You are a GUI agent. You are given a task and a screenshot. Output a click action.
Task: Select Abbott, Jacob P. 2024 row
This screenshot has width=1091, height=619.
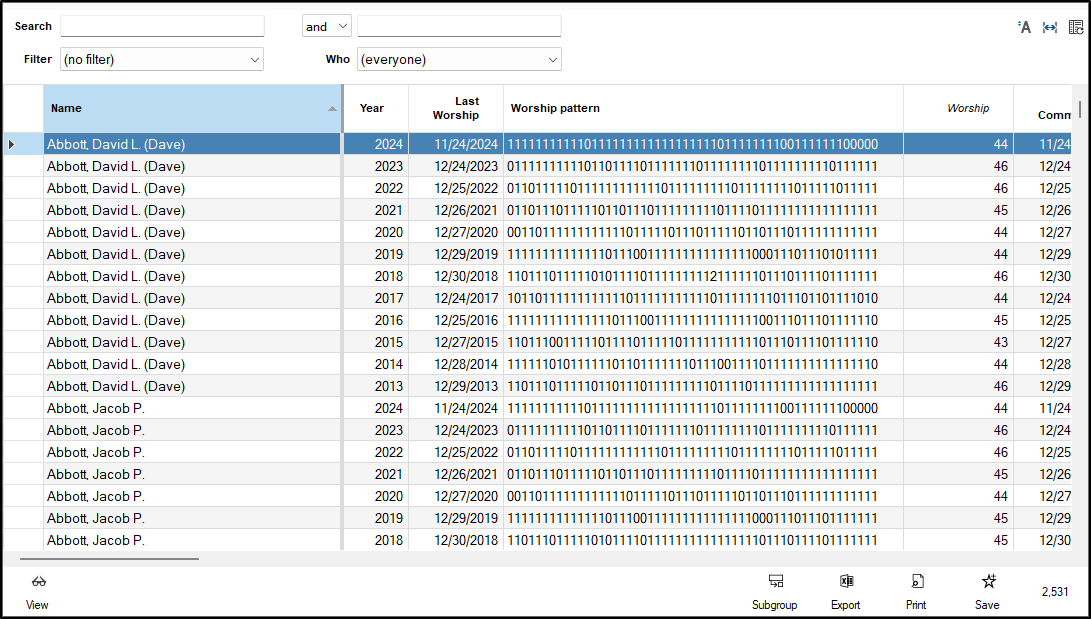click(192, 408)
